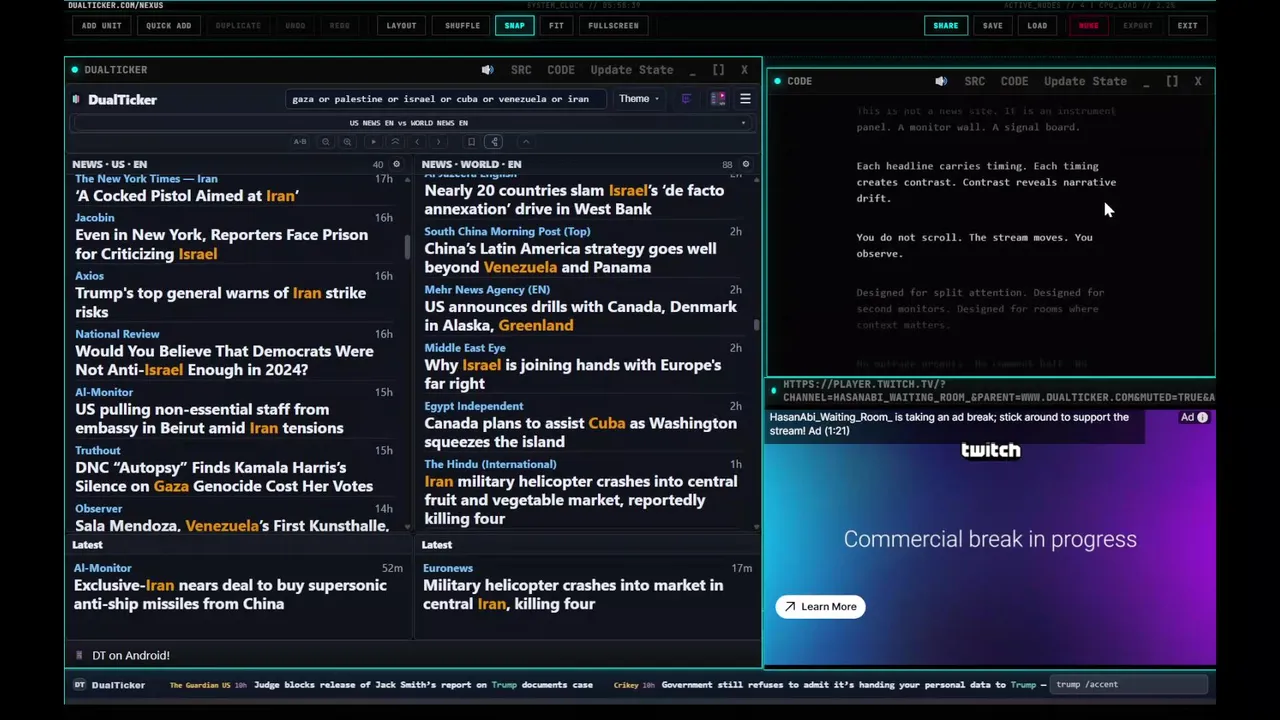Open Euronews military helicopter crash headline

tap(573, 594)
